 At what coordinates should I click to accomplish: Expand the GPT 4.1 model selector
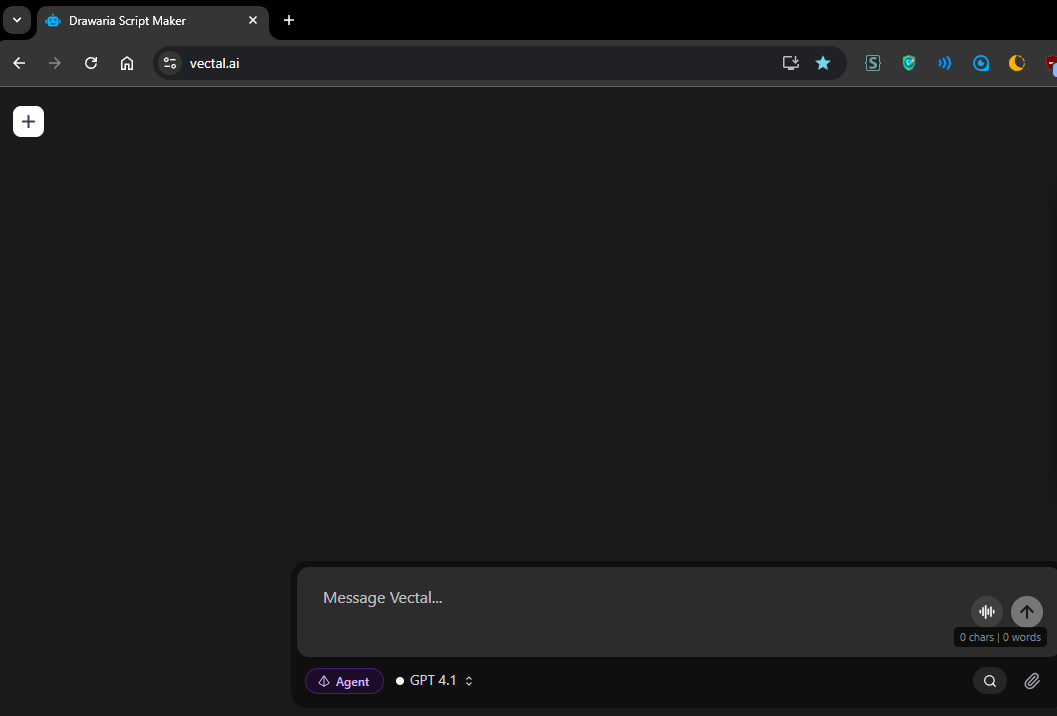click(436, 681)
